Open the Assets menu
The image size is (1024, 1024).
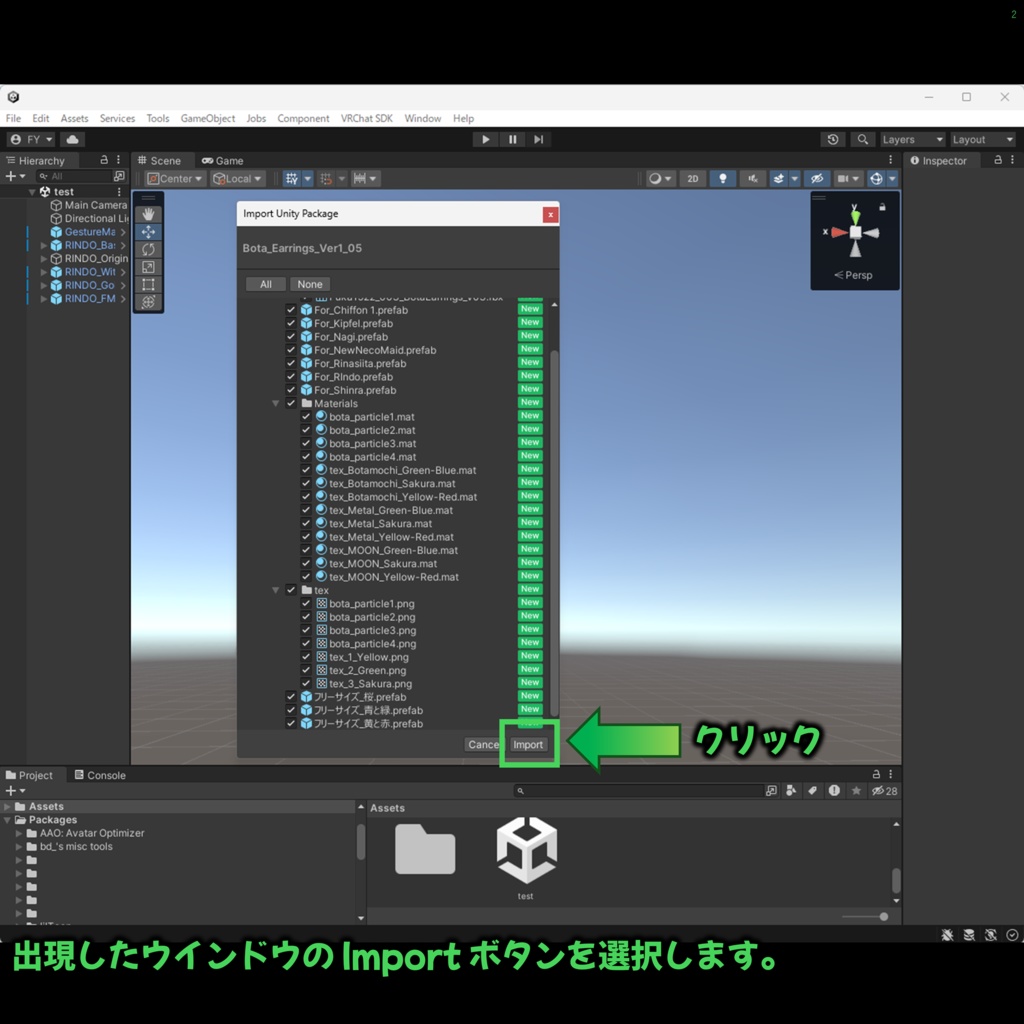(x=74, y=118)
